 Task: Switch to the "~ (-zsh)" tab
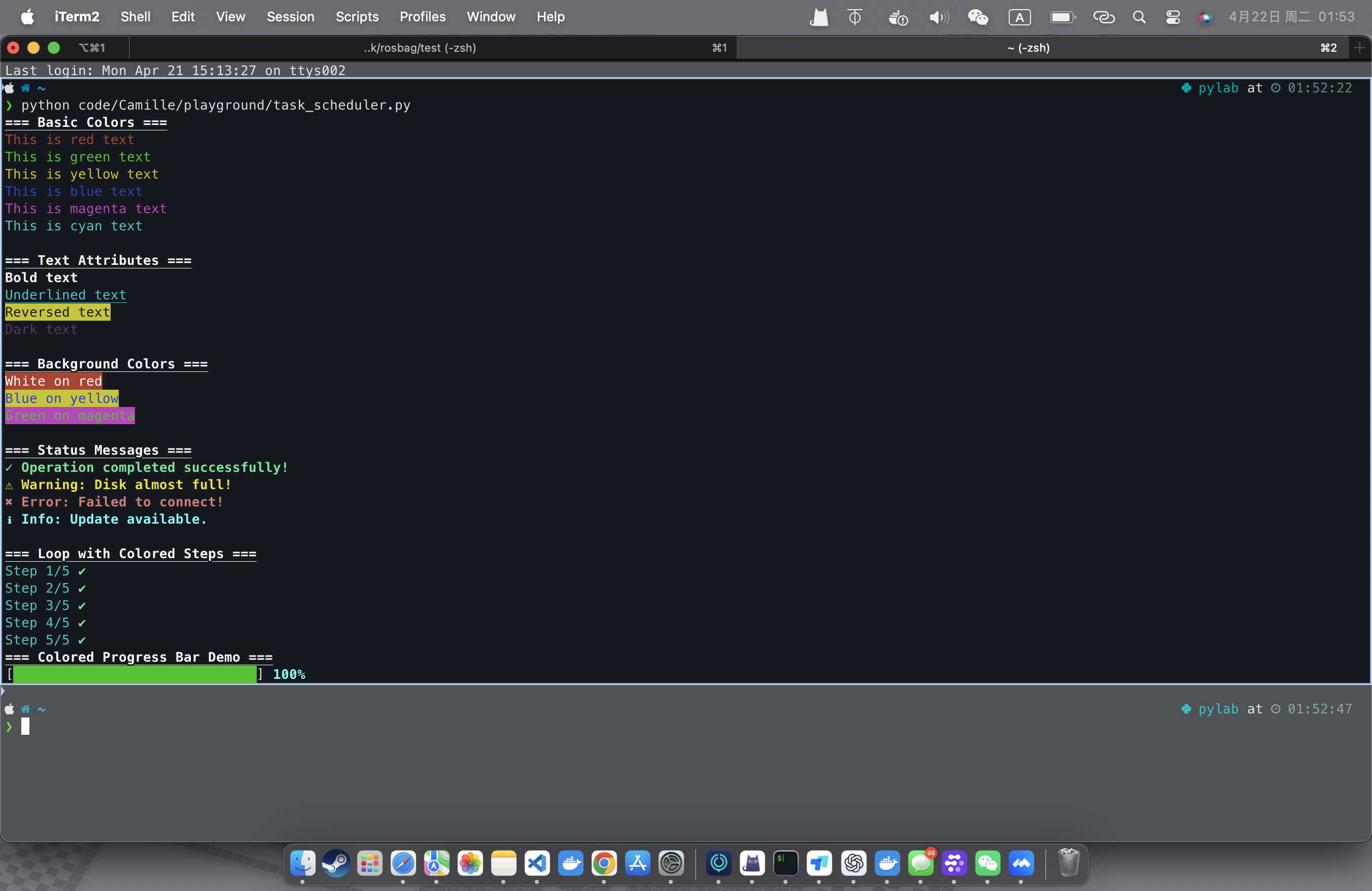1030,48
